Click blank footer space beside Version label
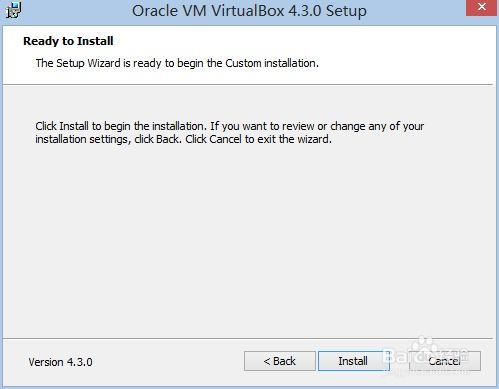This screenshot has height=389, width=499. pyautogui.click(x=167, y=362)
